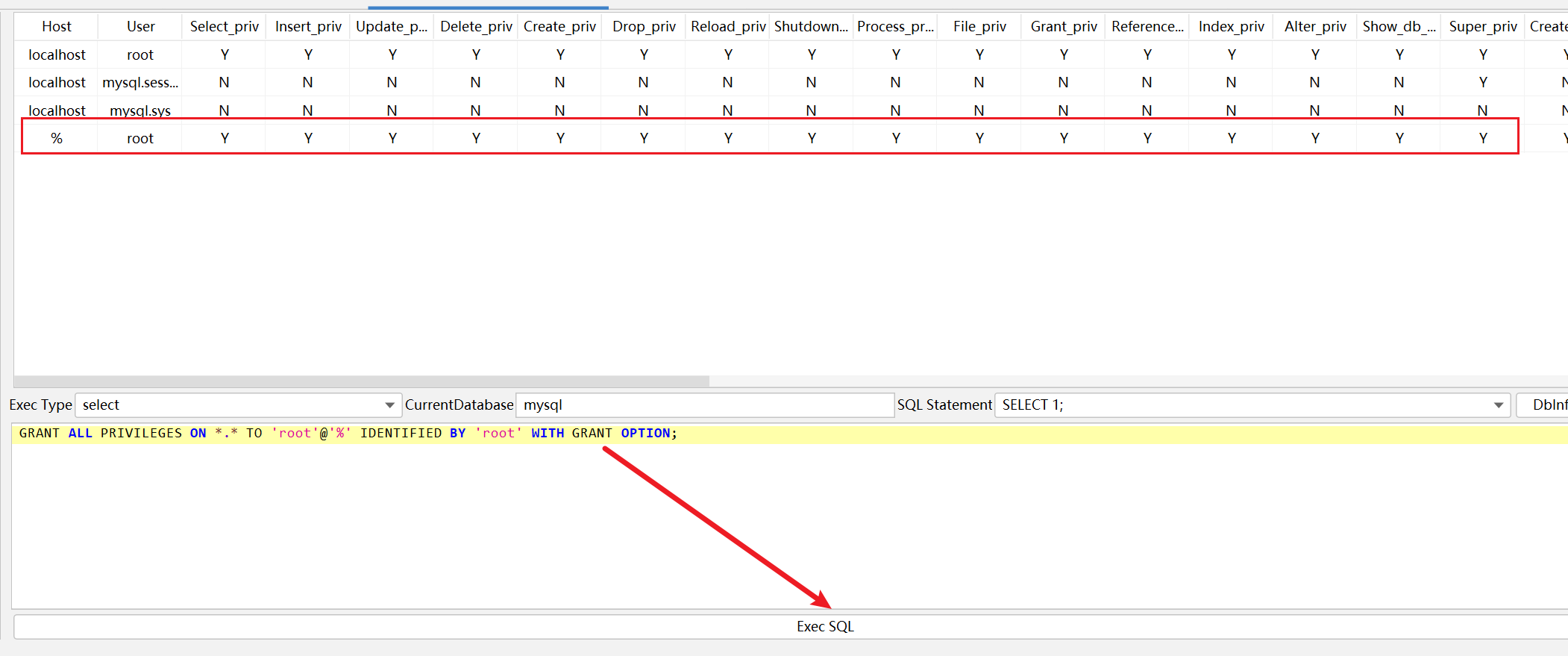Image resolution: width=1568 pixels, height=656 pixels.
Task: Expand the SQL Statement combo box arrow
Action: pos(1498,405)
